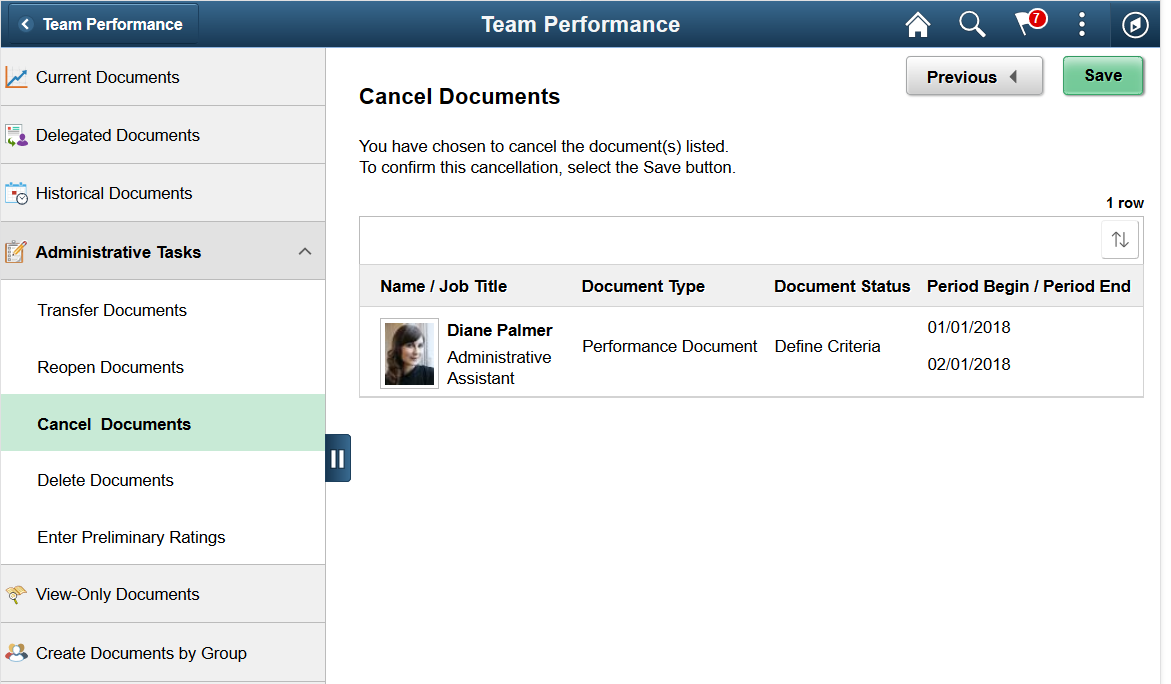Select Enter Preliminary Ratings
This screenshot has width=1171, height=684.
click(x=163, y=537)
